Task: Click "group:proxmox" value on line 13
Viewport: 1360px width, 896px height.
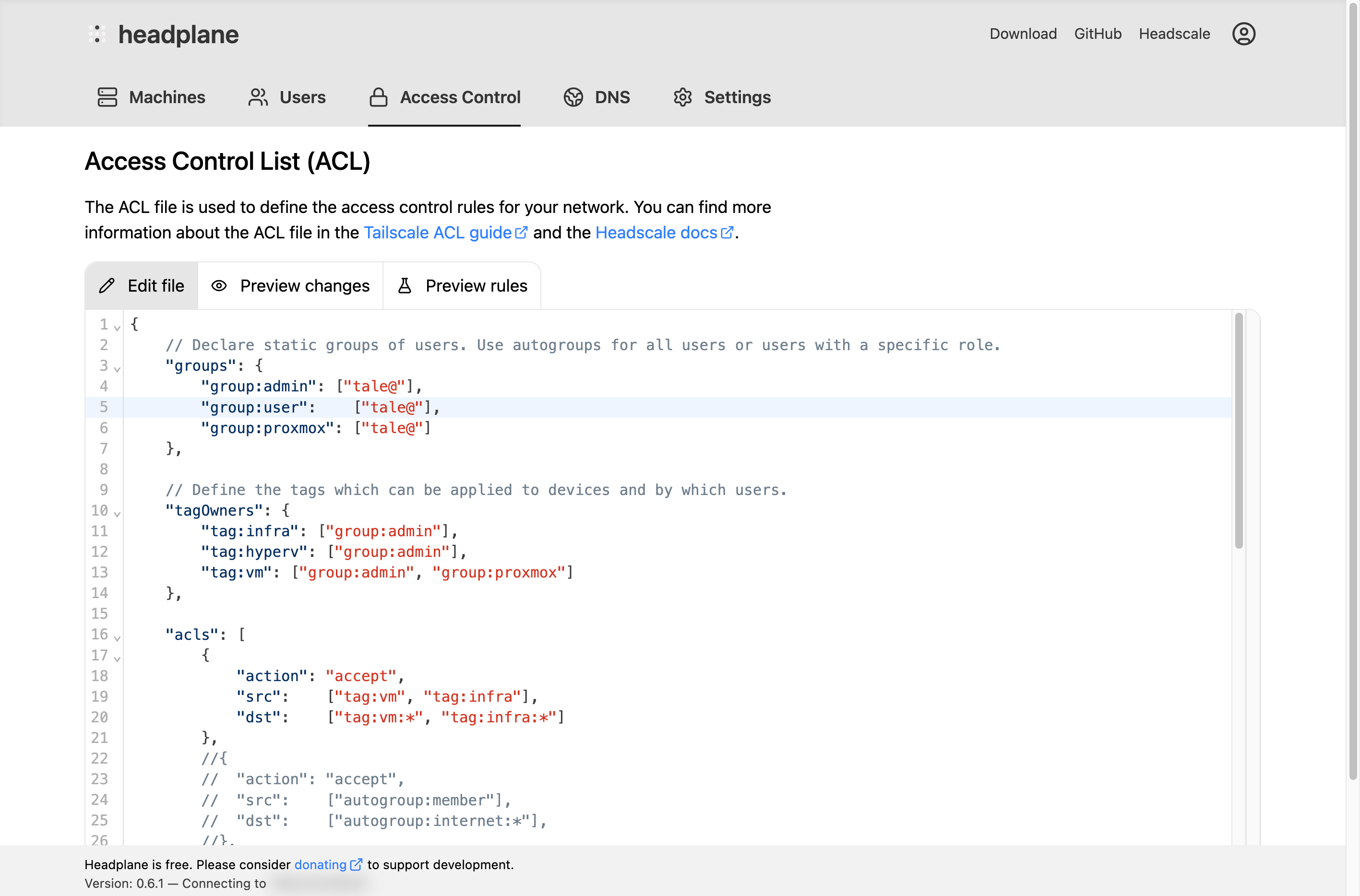Action: pos(499,573)
